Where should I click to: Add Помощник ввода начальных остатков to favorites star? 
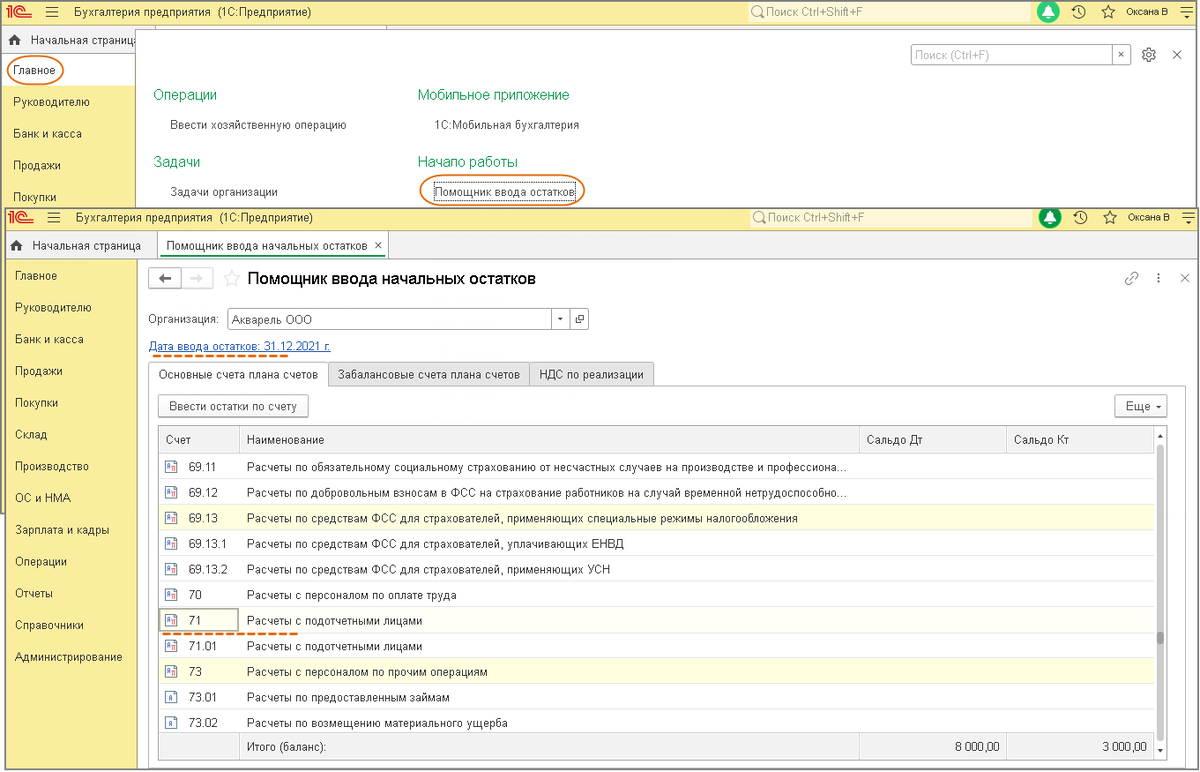click(231, 279)
